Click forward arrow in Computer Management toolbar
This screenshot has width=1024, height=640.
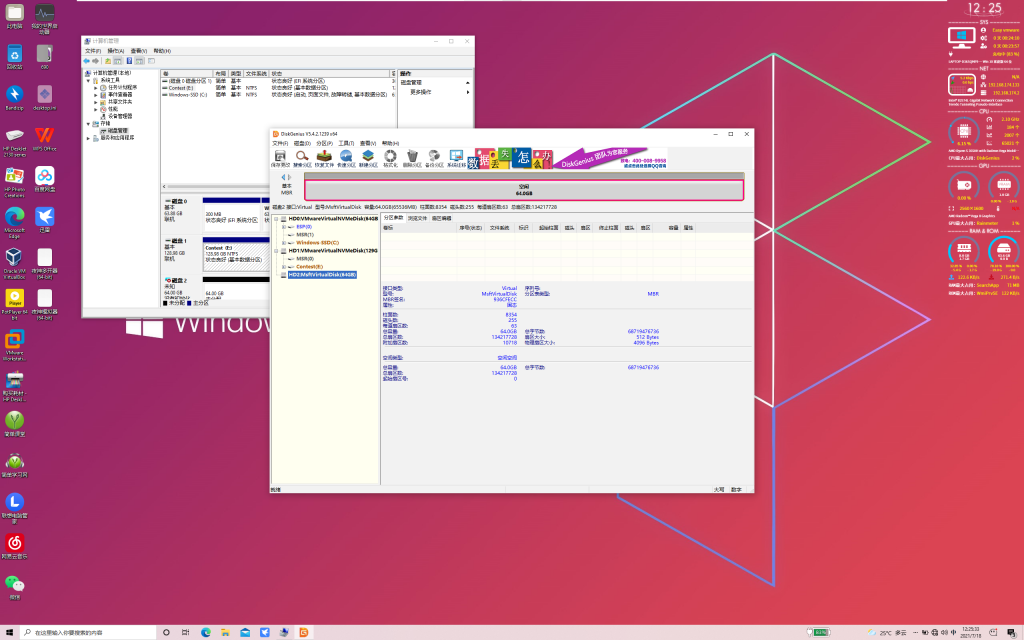95,61
